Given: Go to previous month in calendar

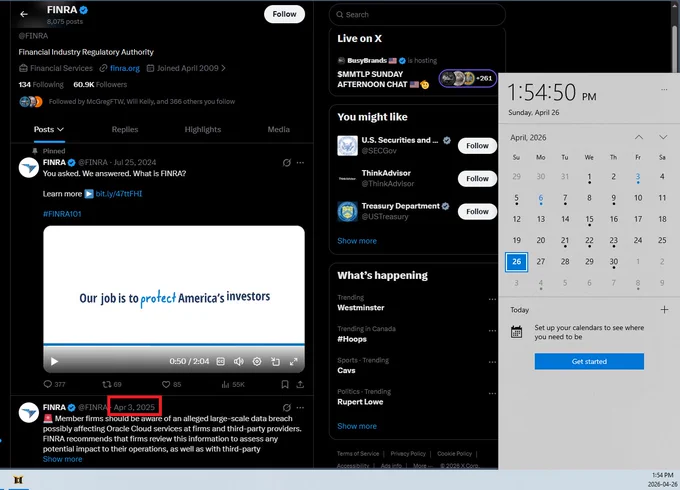Looking at the screenshot, I should pos(639,137).
